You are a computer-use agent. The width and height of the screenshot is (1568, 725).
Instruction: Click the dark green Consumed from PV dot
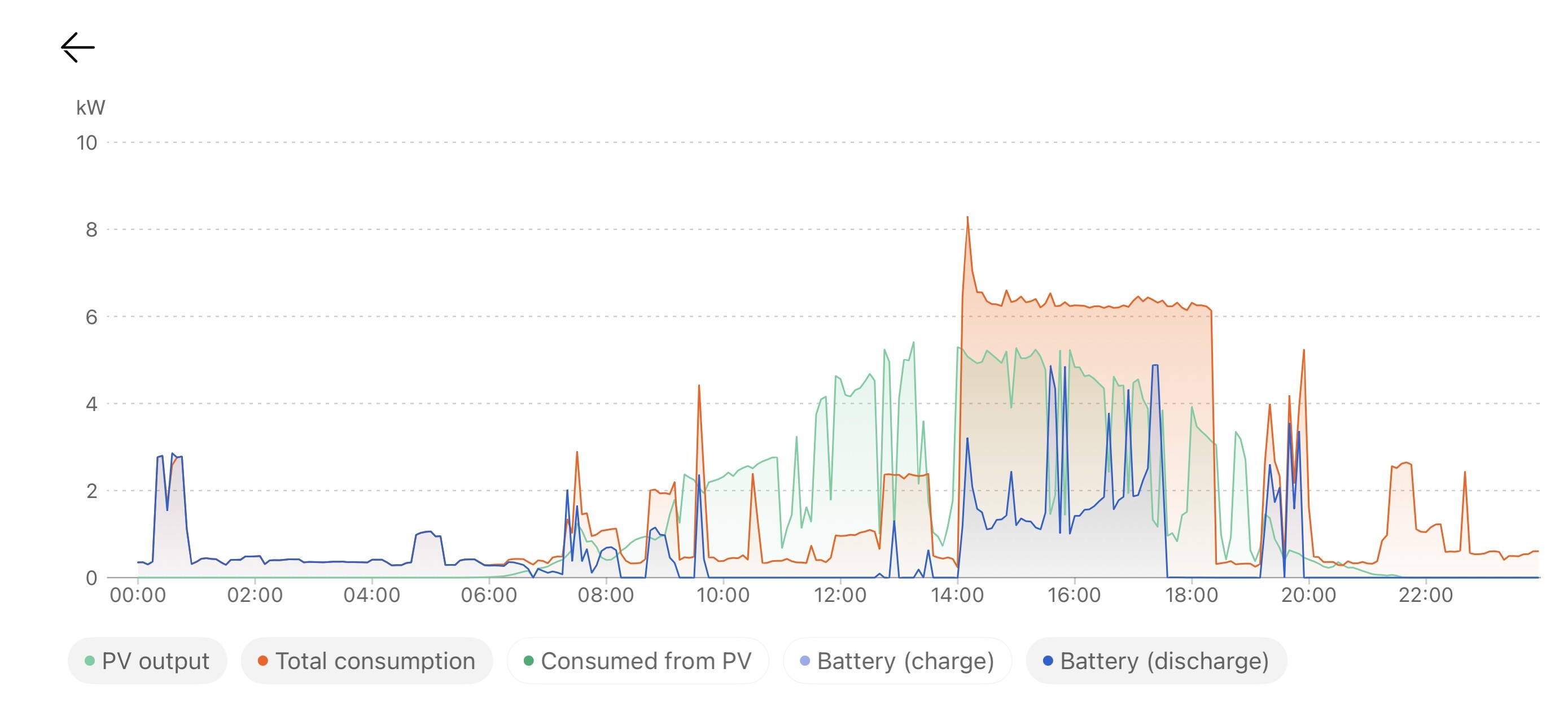click(x=528, y=661)
